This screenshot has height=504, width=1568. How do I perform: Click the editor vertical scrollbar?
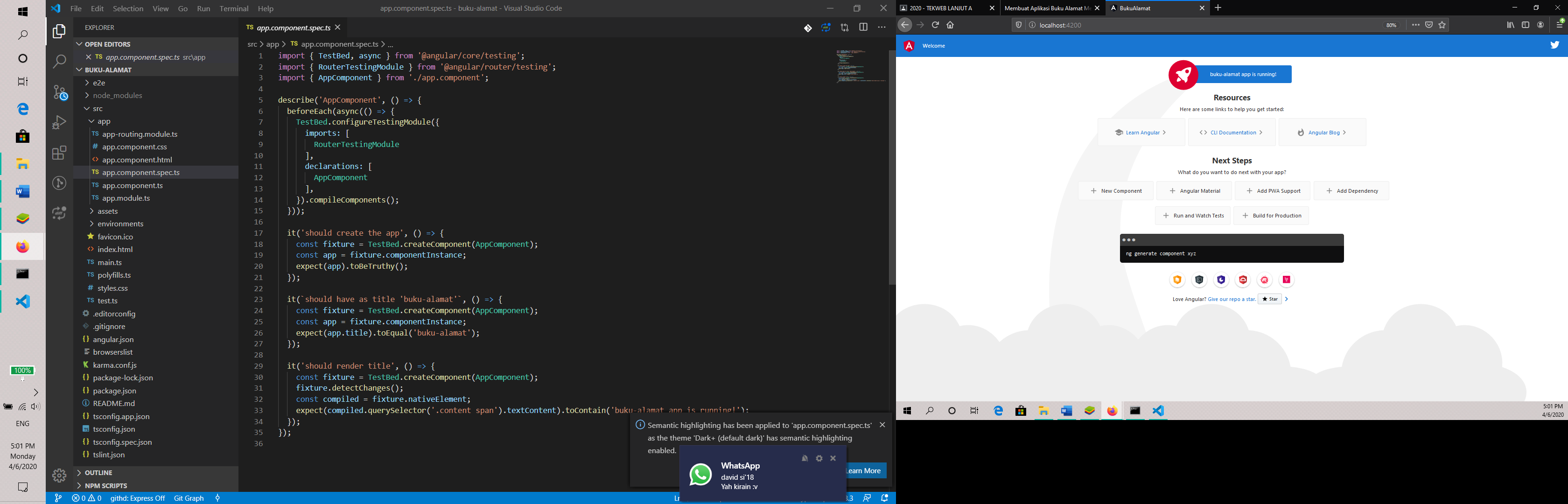pos(892,168)
